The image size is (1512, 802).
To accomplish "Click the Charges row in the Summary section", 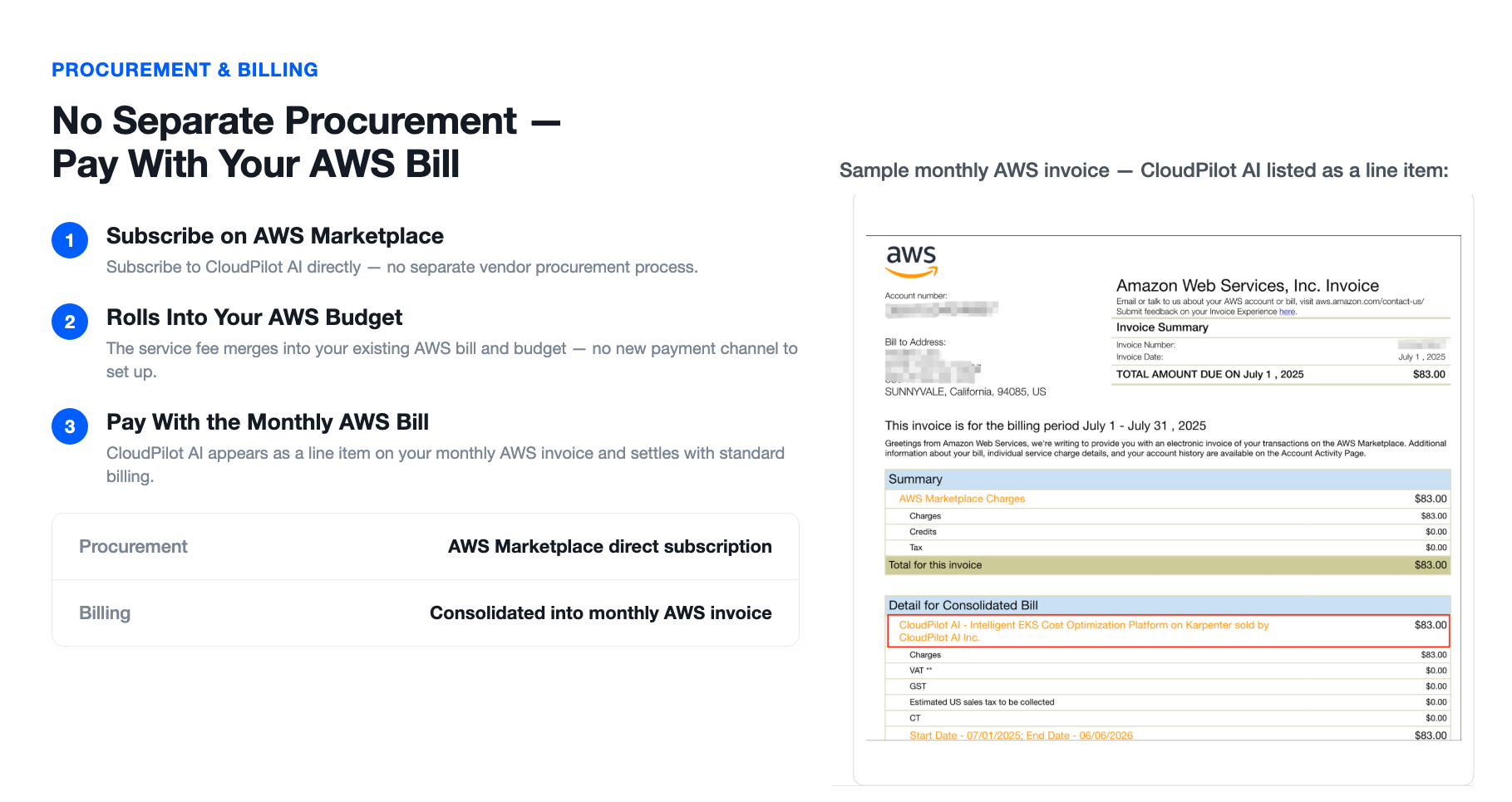I will (1168, 516).
